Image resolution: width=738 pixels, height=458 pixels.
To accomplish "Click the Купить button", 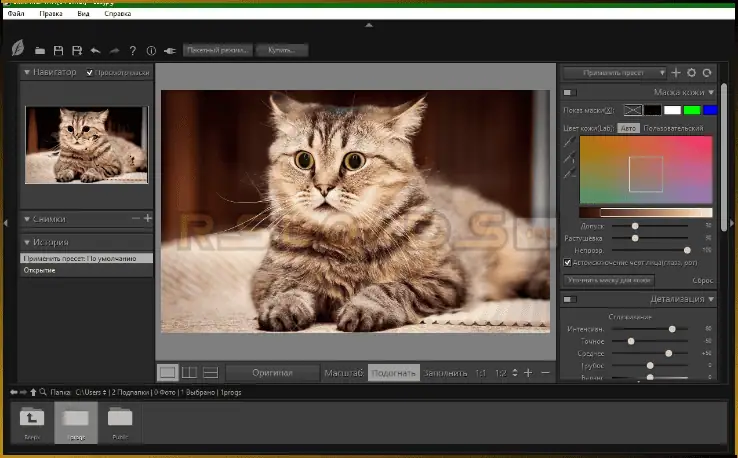I will pyautogui.click(x=282, y=50).
